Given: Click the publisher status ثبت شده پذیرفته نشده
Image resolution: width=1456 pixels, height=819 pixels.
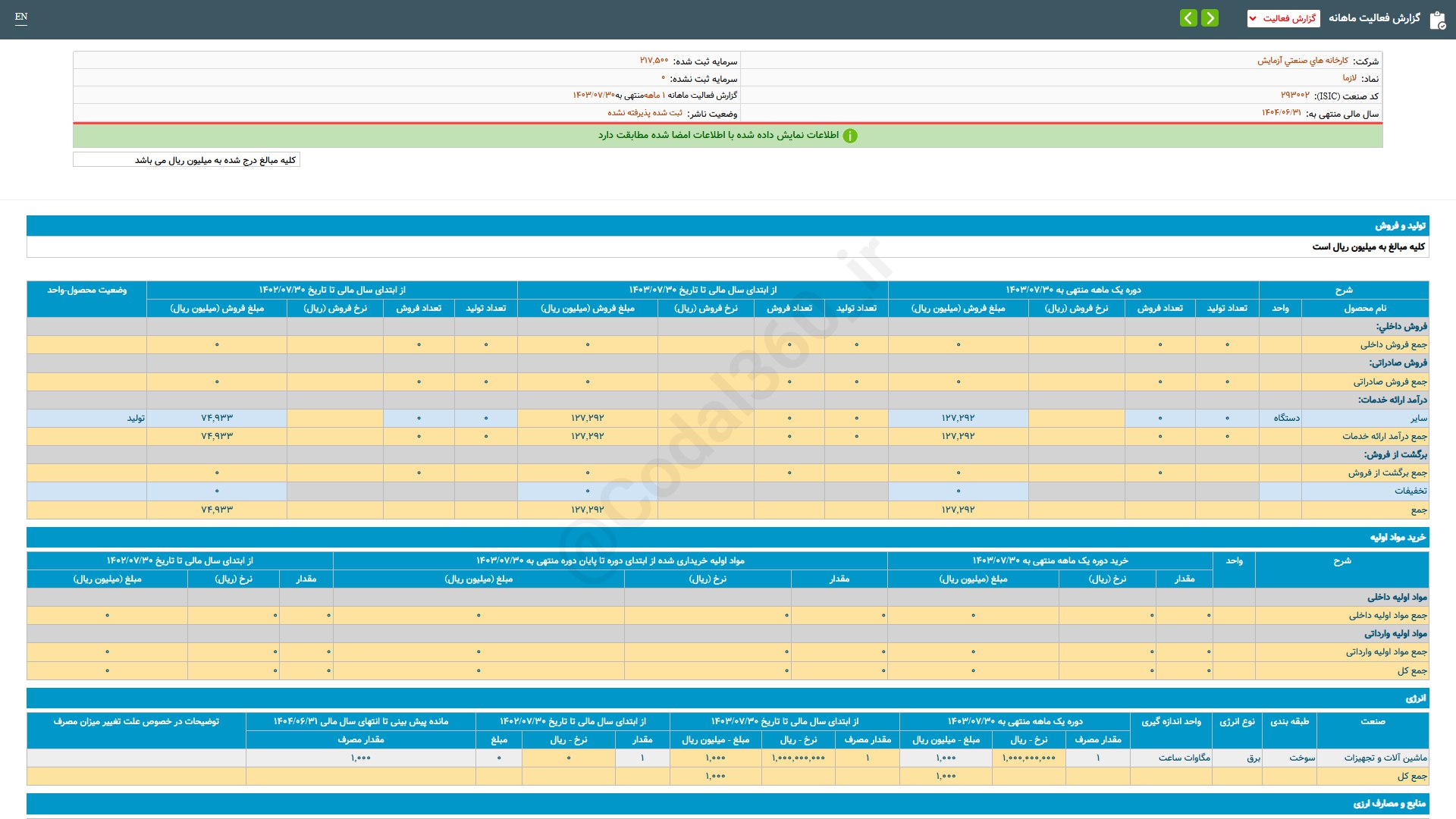Looking at the screenshot, I should point(645,113).
